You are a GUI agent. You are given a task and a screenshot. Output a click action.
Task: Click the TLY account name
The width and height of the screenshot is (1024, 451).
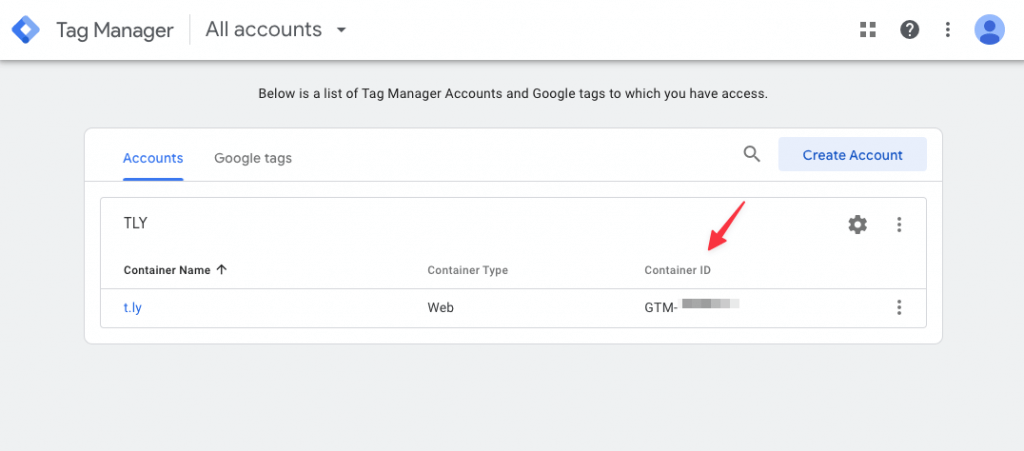[135, 223]
